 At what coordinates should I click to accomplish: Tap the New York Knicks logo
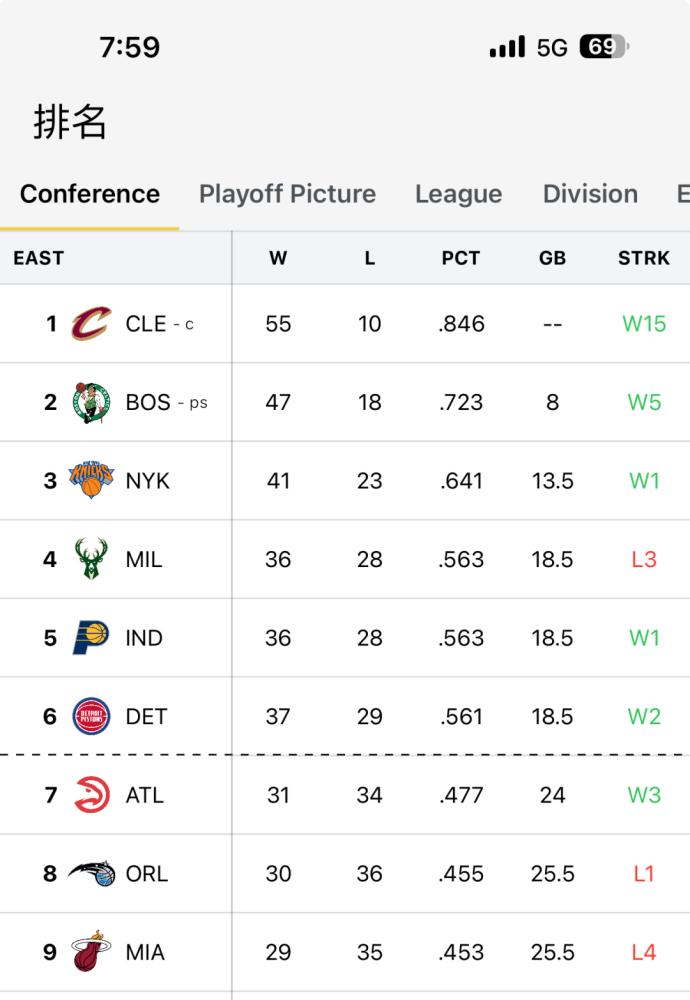tap(91, 480)
